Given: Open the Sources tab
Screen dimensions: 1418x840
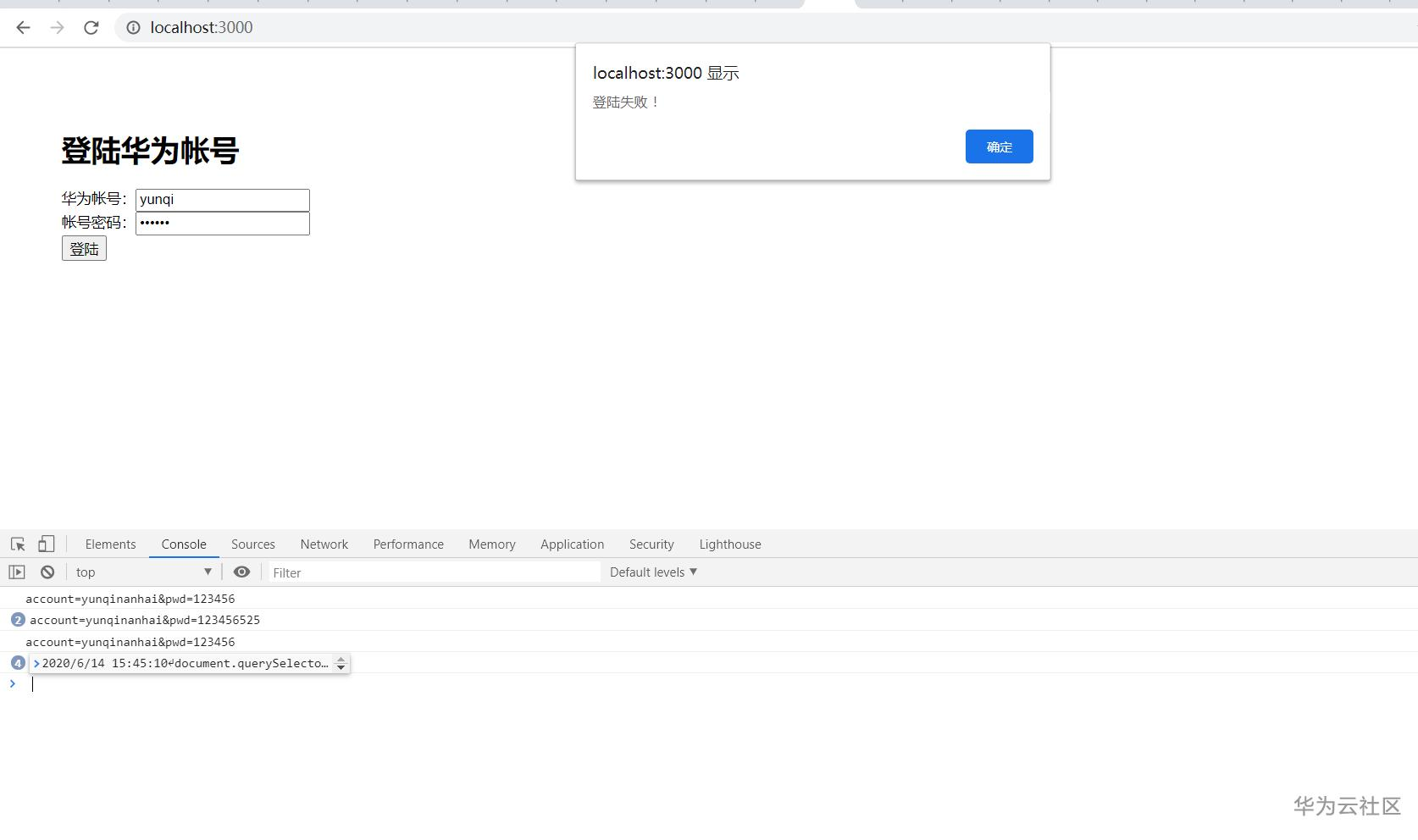Looking at the screenshot, I should coord(253,544).
